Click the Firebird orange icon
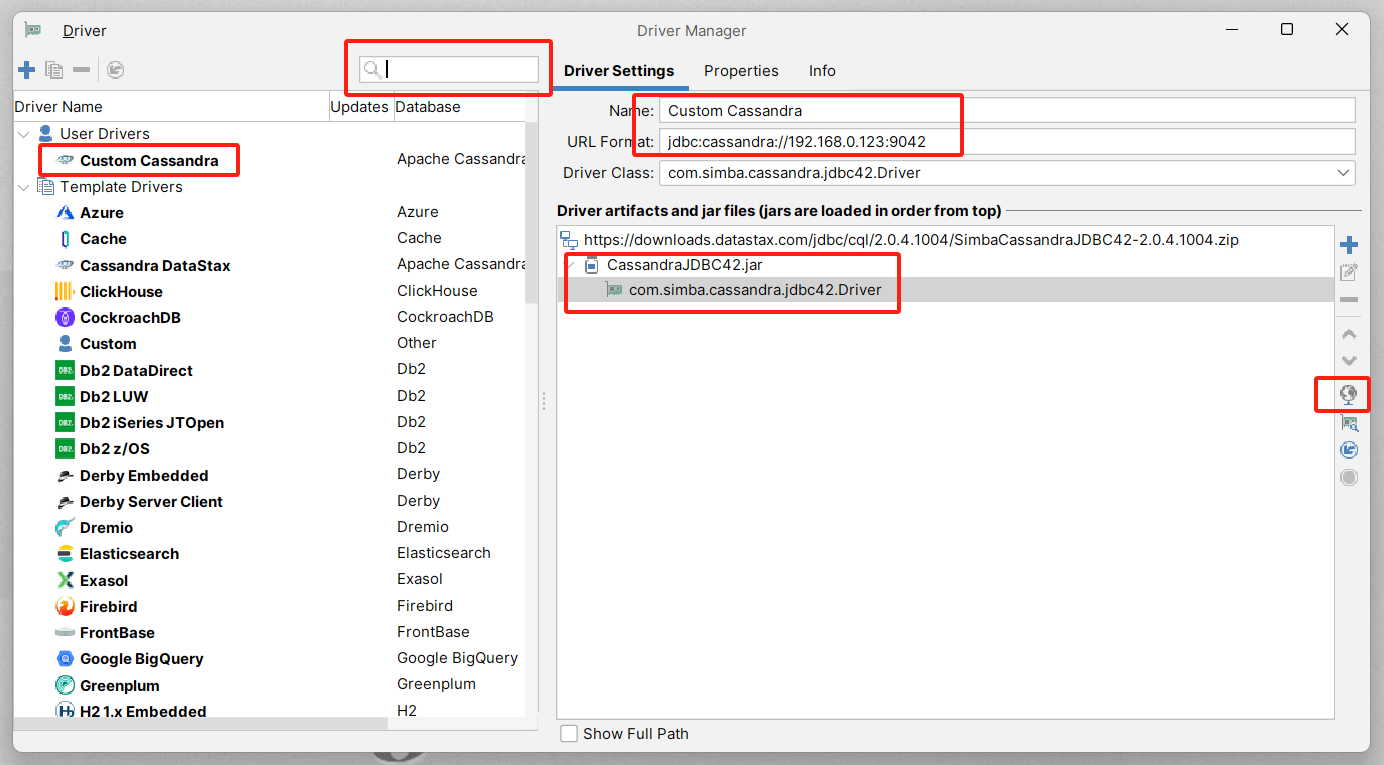This screenshot has width=1384, height=765. pos(65,607)
